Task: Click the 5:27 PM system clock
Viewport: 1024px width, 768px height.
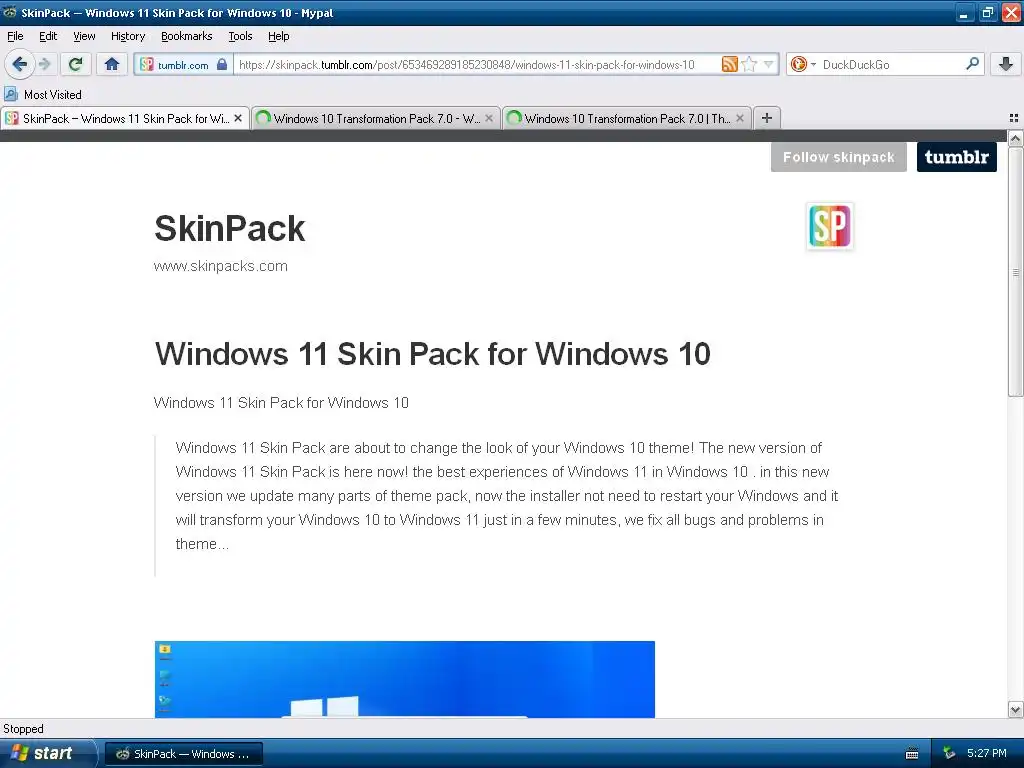Action: [987, 754]
